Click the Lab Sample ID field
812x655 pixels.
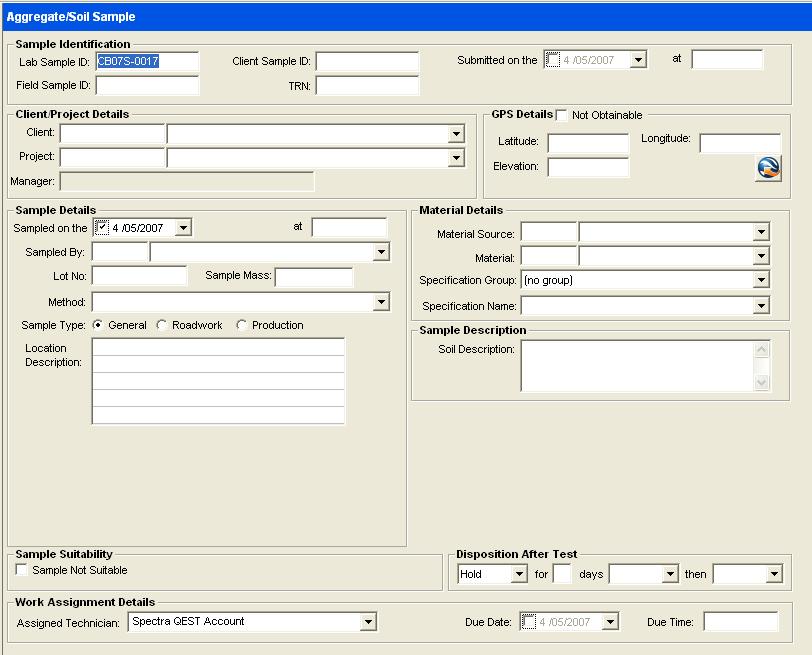146,61
